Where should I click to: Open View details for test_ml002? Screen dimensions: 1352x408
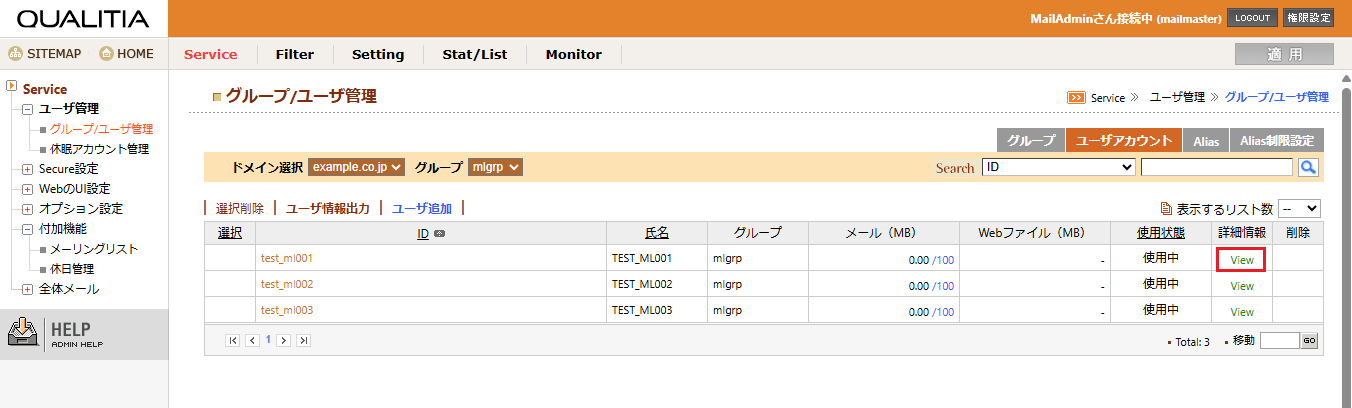[1241, 285]
